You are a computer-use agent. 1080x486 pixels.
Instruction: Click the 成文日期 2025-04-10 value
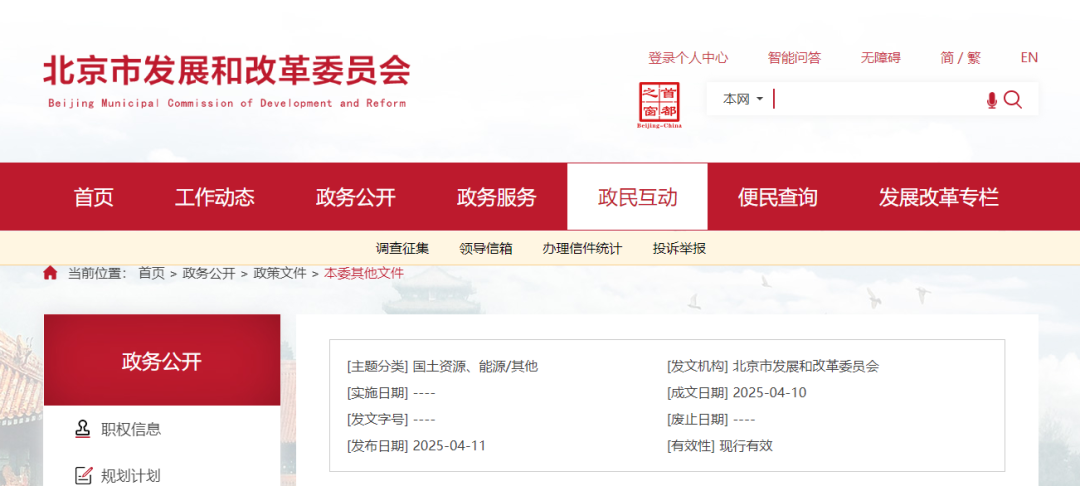tap(769, 392)
